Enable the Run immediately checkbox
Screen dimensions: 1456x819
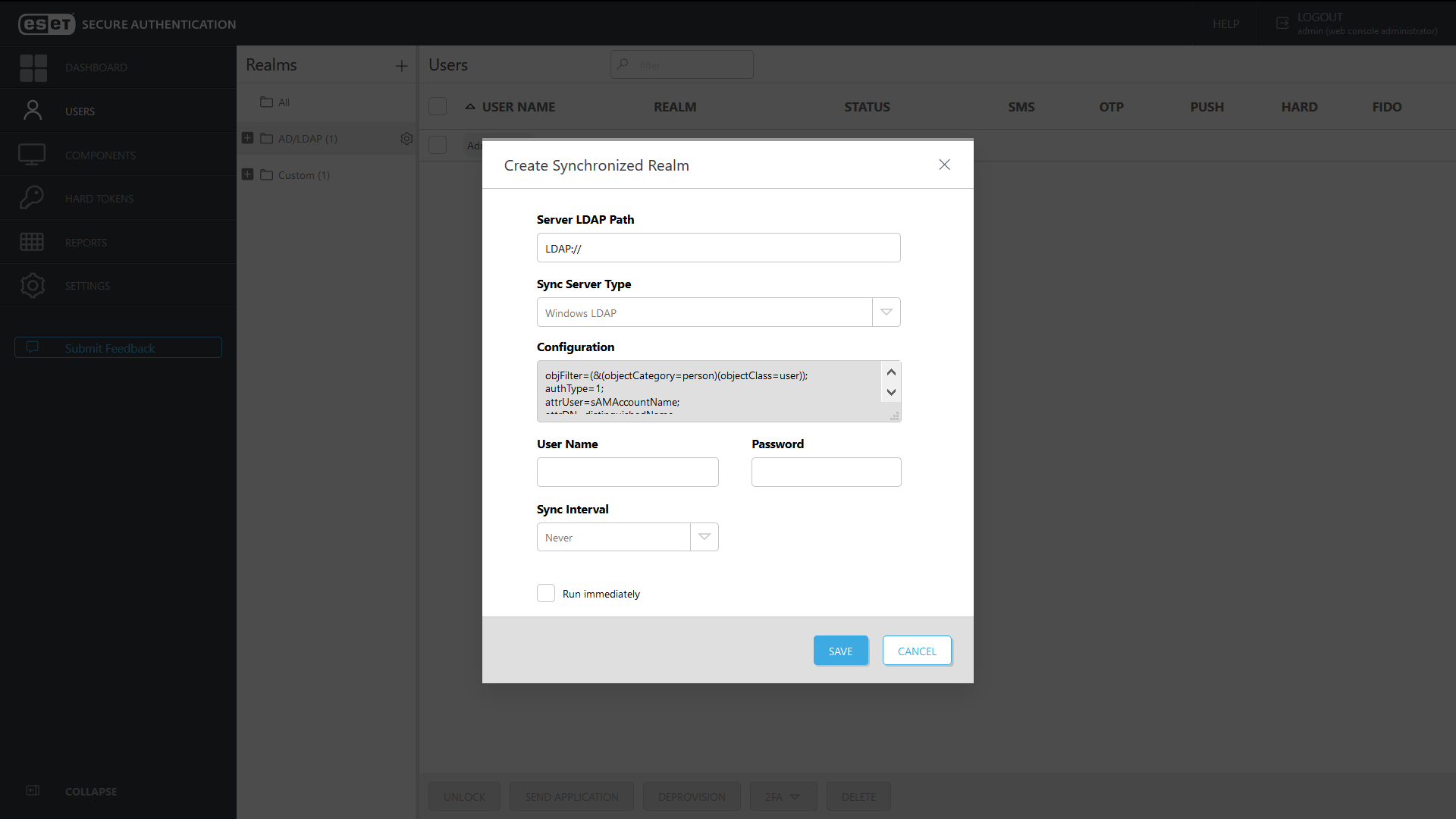click(546, 593)
